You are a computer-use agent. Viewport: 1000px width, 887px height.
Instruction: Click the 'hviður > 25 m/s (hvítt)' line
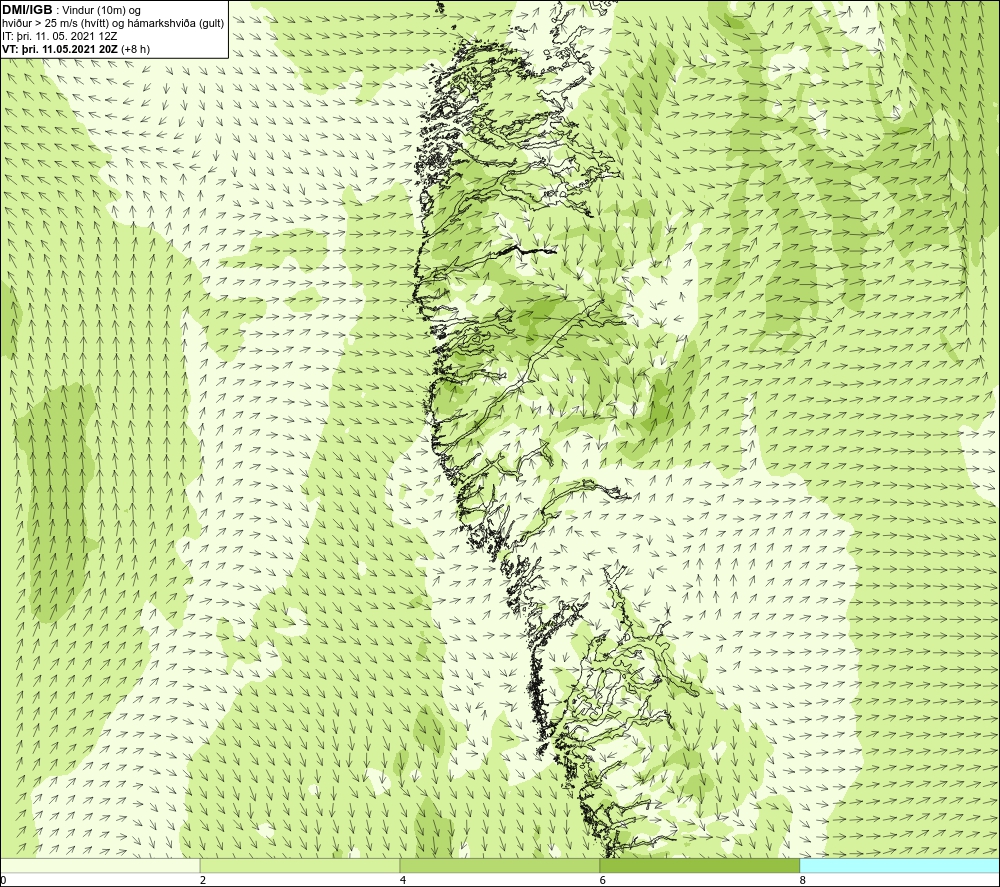(x=113, y=24)
